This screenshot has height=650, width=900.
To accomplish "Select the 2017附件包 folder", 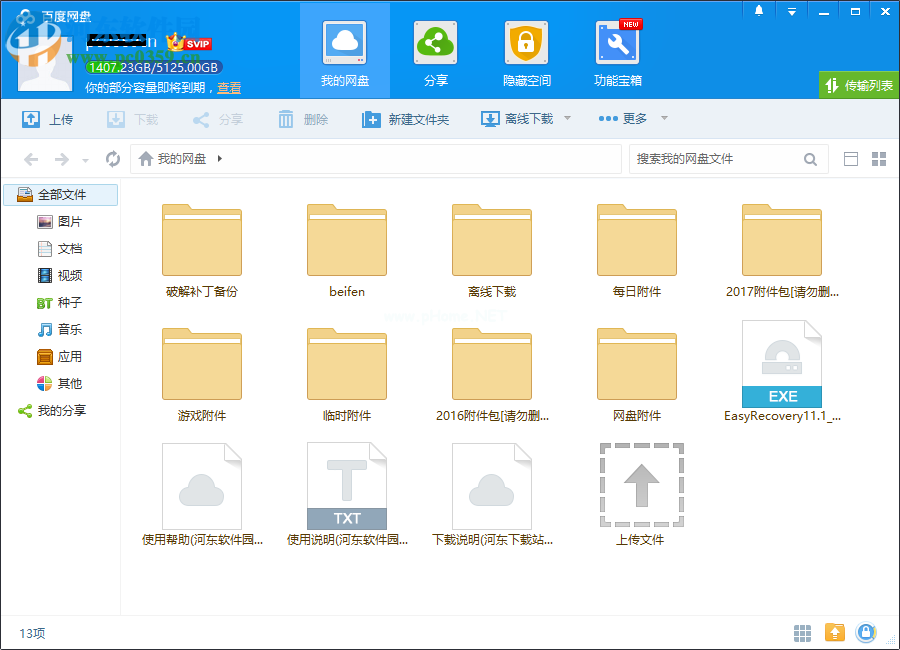I will coord(782,251).
